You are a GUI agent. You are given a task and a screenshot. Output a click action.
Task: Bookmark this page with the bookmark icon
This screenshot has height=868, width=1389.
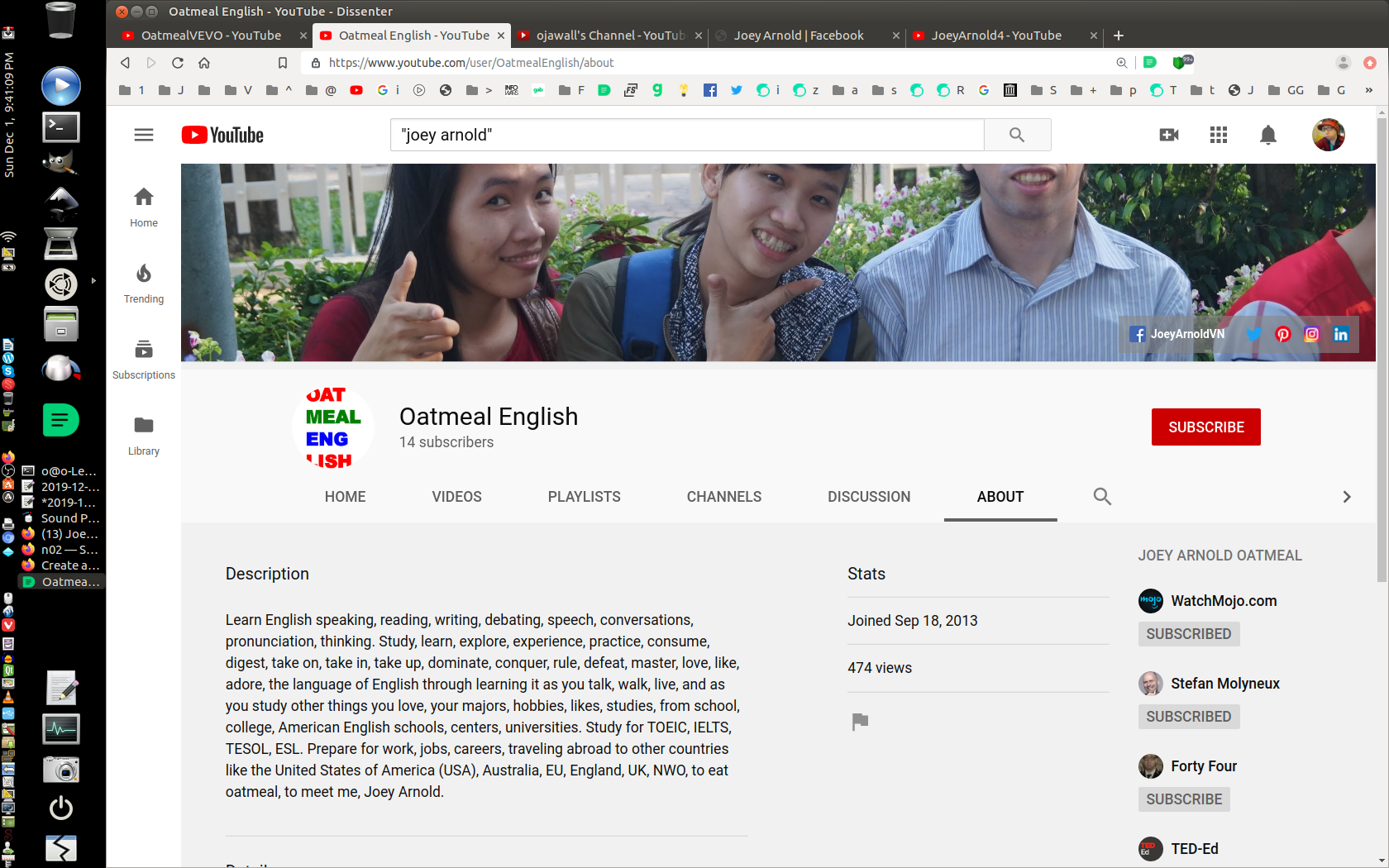283,63
